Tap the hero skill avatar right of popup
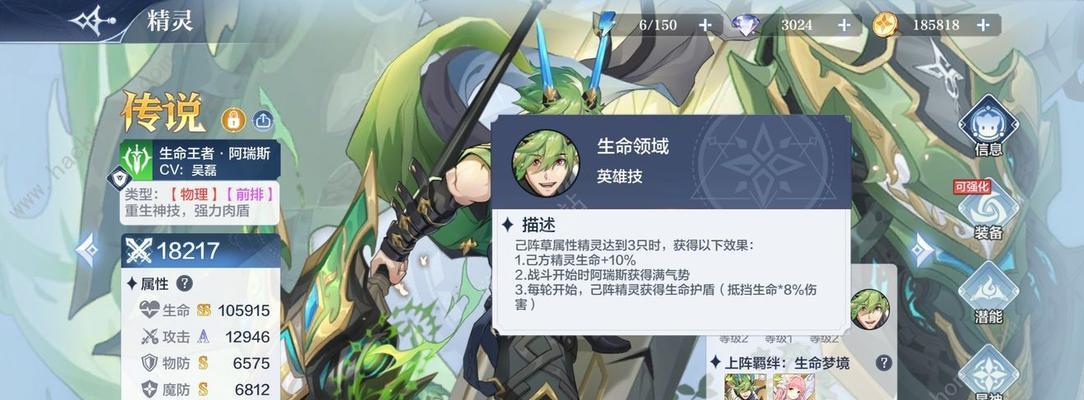 point(870,309)
